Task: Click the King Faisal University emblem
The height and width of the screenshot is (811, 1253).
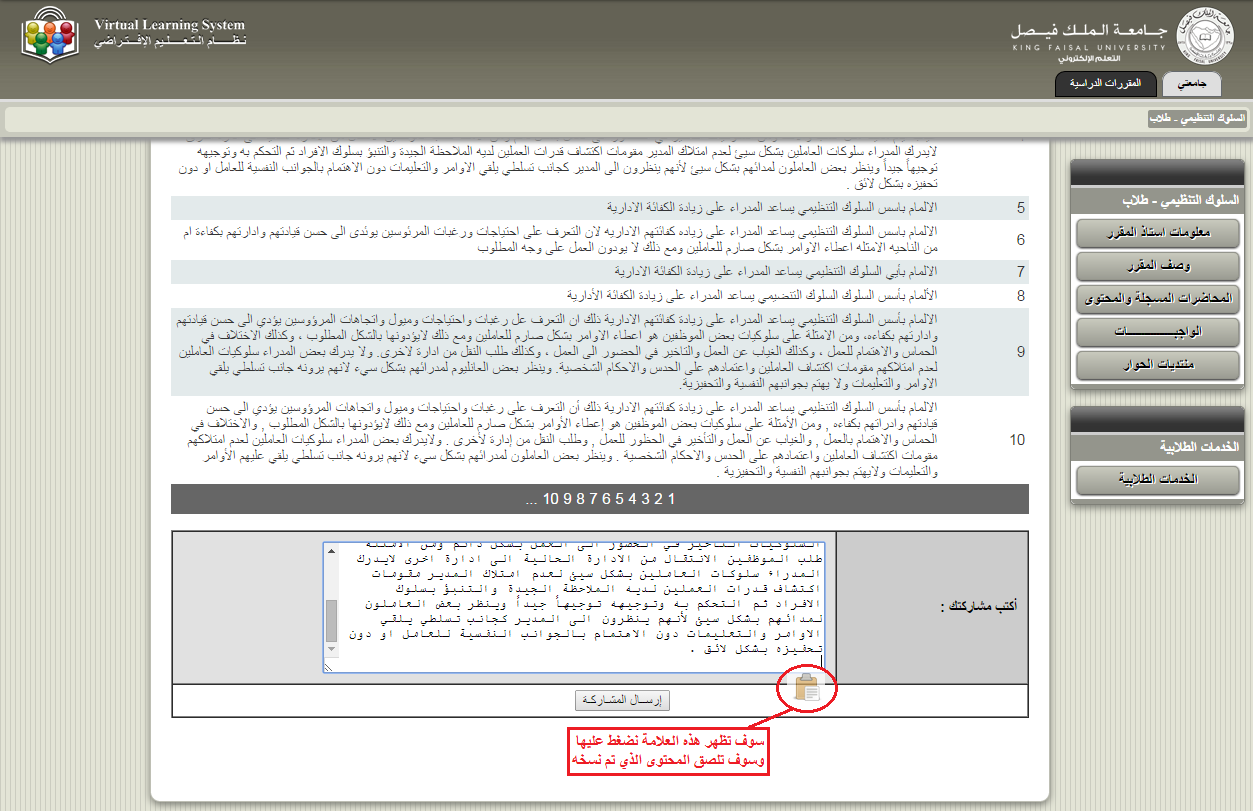Action: click(x=1200, y=34)
